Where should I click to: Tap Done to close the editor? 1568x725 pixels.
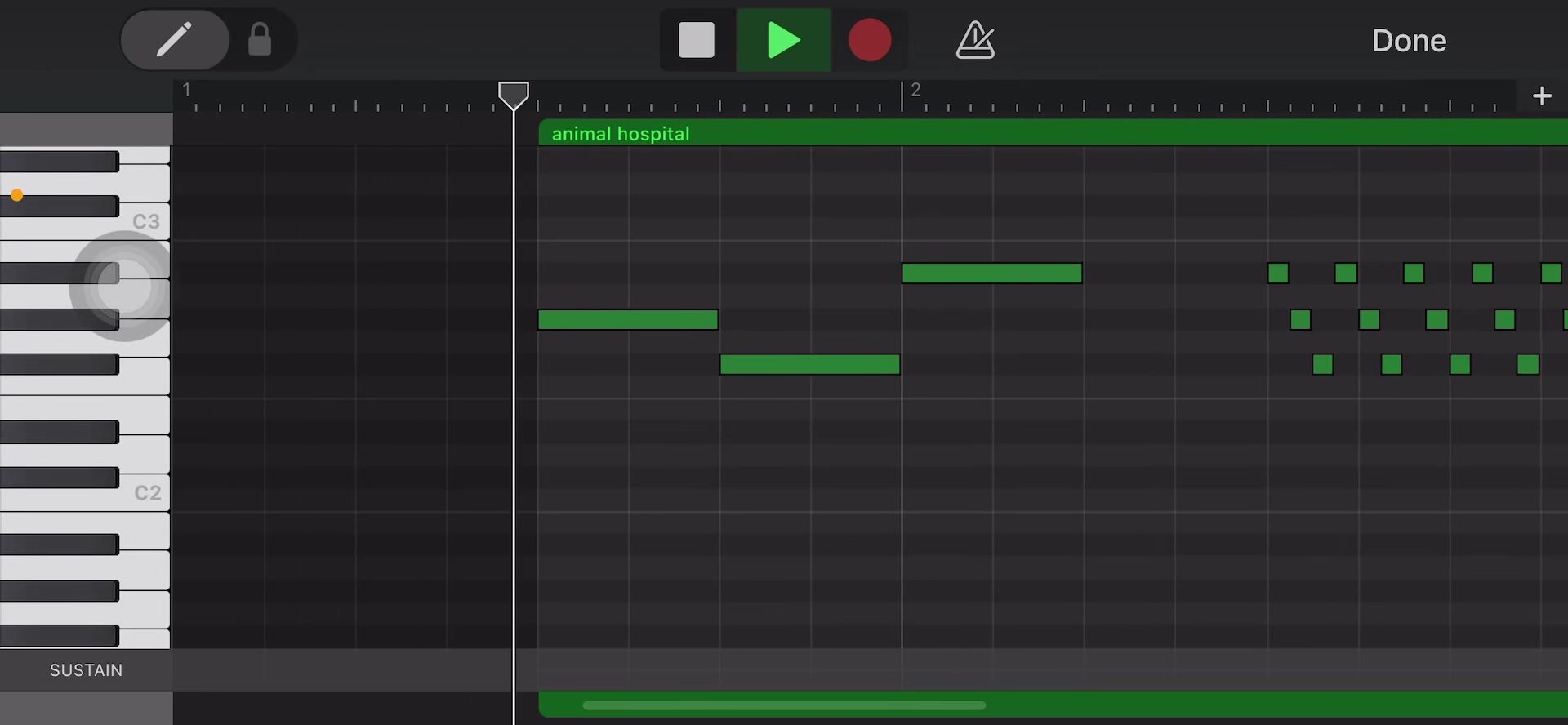pyautogui.click(x=1409, y=40)
